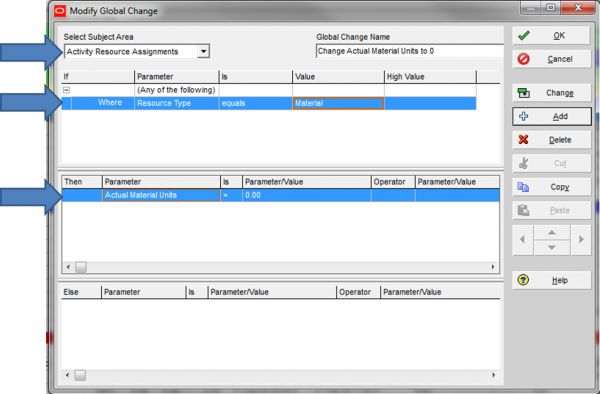Image resolution: width=600 pixels, height=394 pixels.
Task: Click the red Cancel circle icon
Action: (x=523, y=59)
